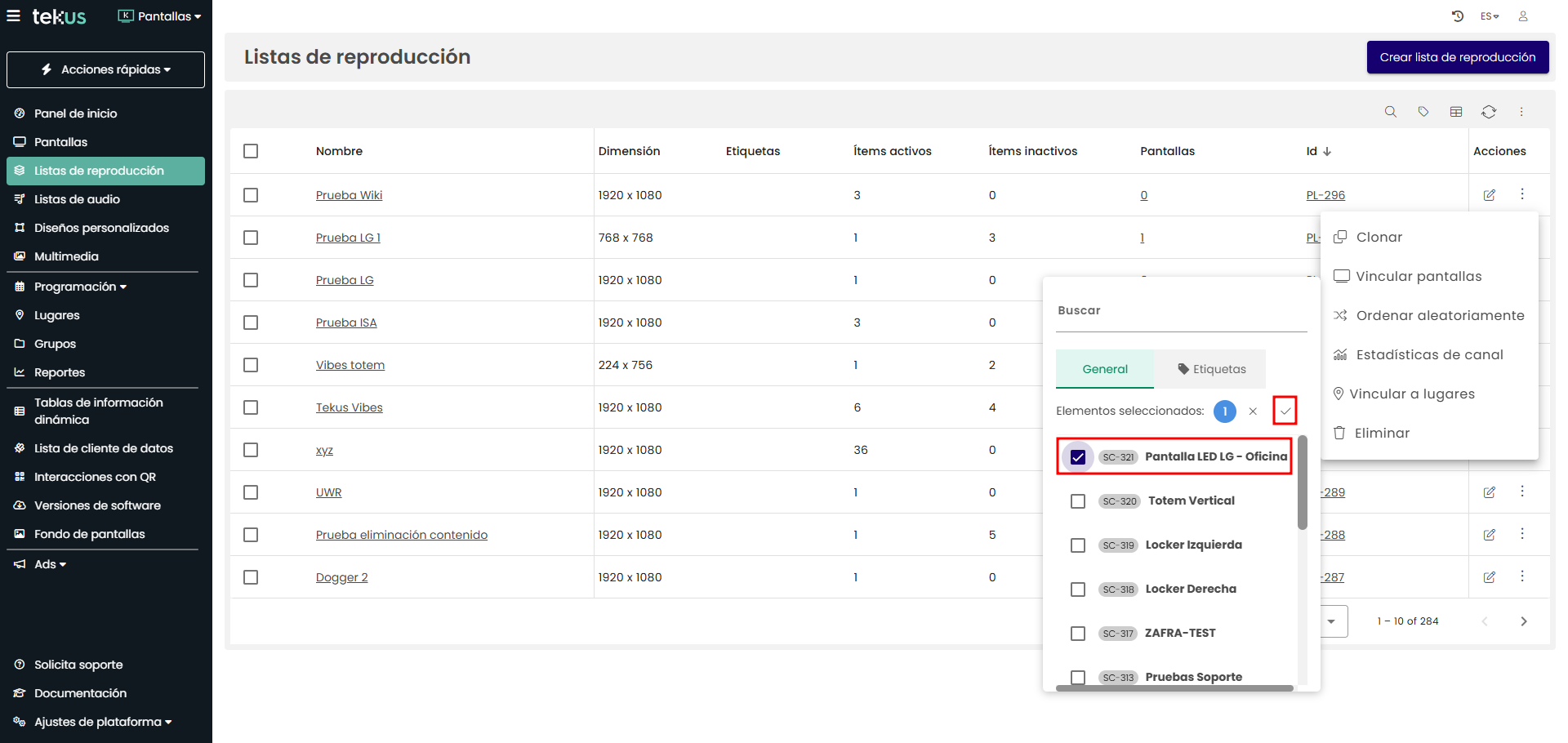Click the tag filter icon in toolbar
Image resolution: width=1568 pixels, height=743 pixels.
tap(1423, 112)
